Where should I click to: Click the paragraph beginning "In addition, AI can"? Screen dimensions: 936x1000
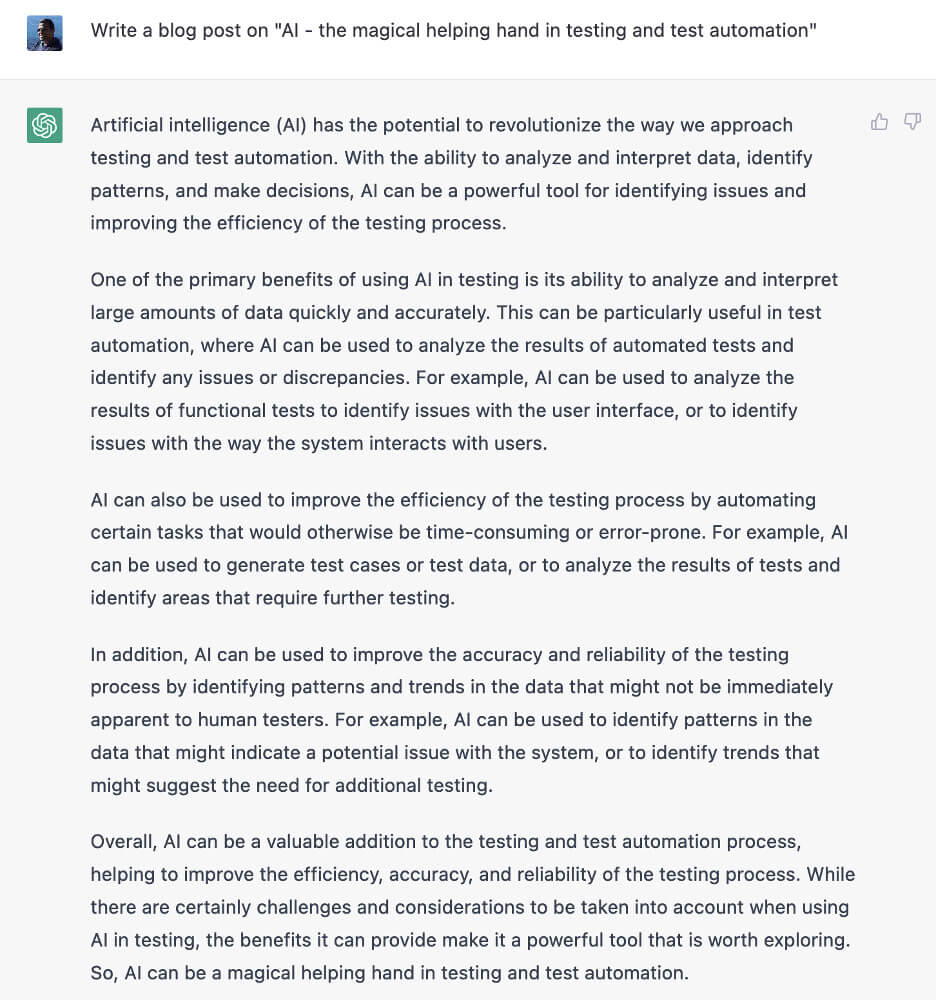tap(461, 720)
